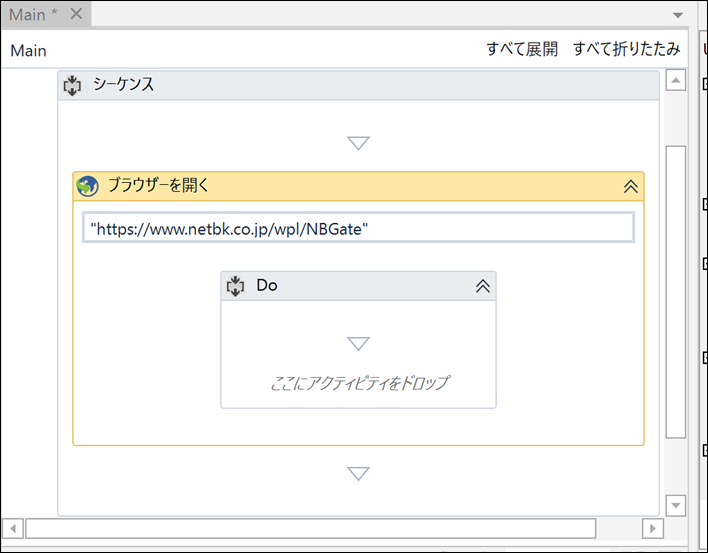This screenshot has height=553, width=708.
Task: Click the drop triangle inside the Do container
Action: pos(359,344)
